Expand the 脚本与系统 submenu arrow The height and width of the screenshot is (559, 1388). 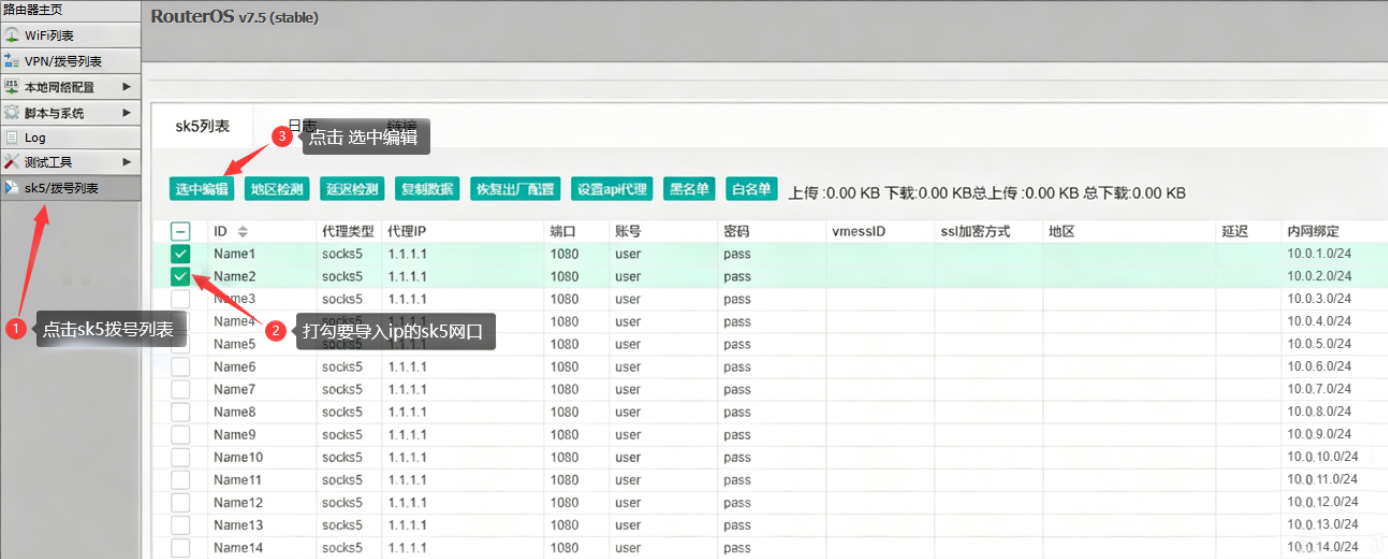tap(127, 113)
